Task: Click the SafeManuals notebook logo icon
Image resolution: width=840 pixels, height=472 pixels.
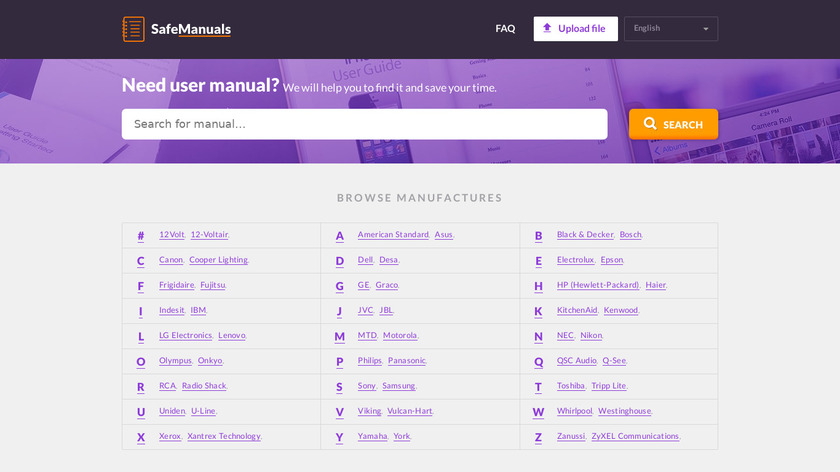Action: click(133, 29)
